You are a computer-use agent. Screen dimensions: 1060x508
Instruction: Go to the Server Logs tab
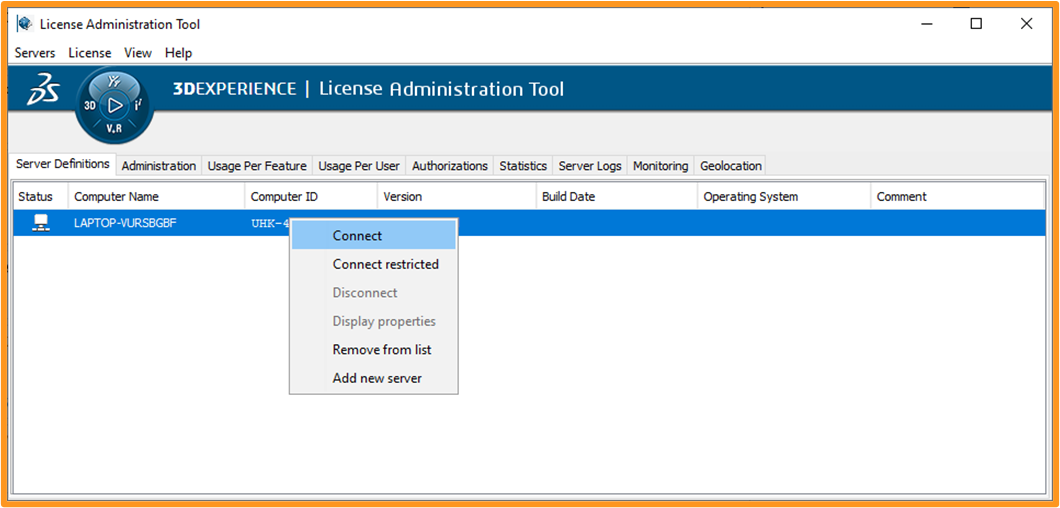(589, 166)
